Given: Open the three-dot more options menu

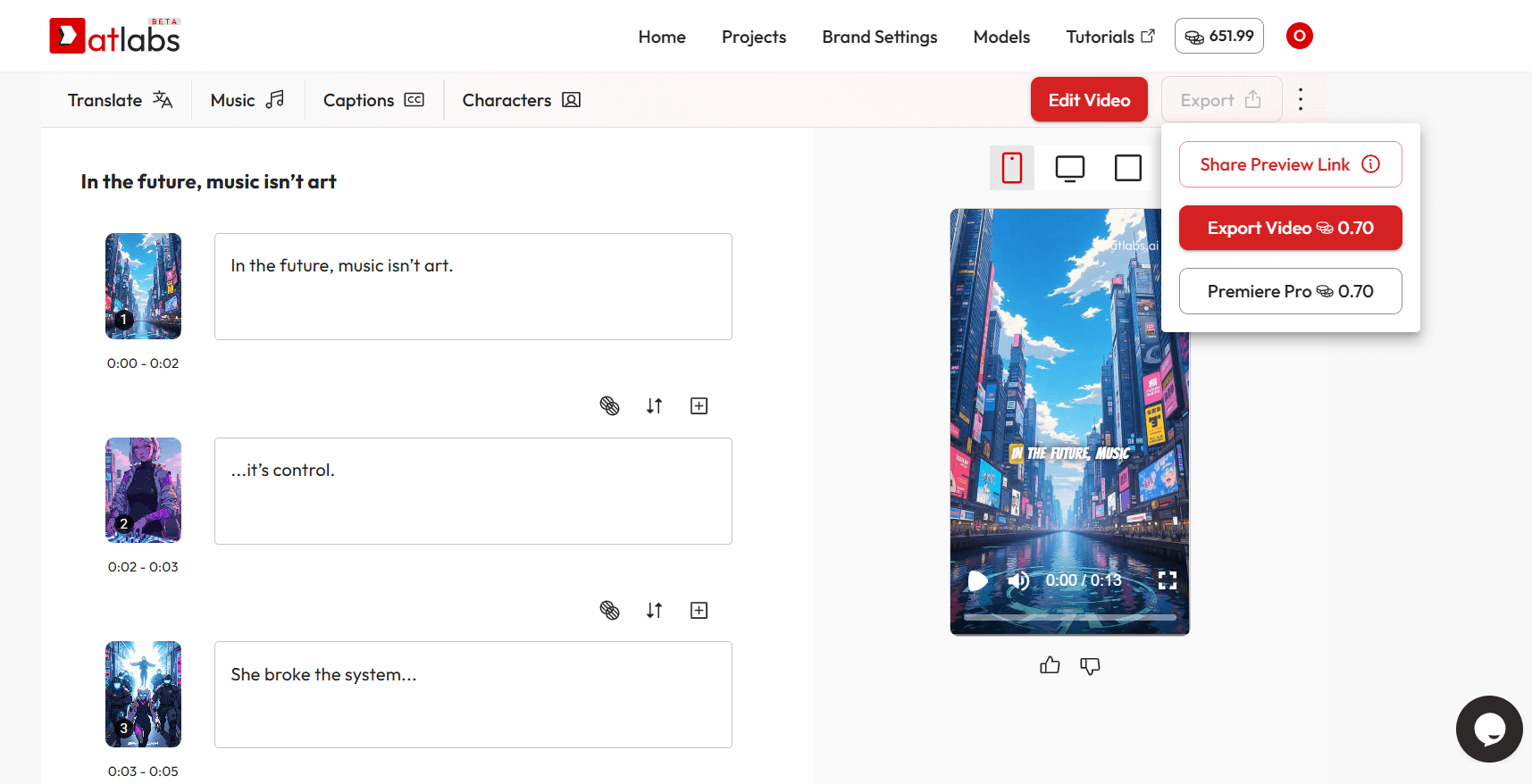Looking at the screenshot, I should click(x=1300, y=99).
